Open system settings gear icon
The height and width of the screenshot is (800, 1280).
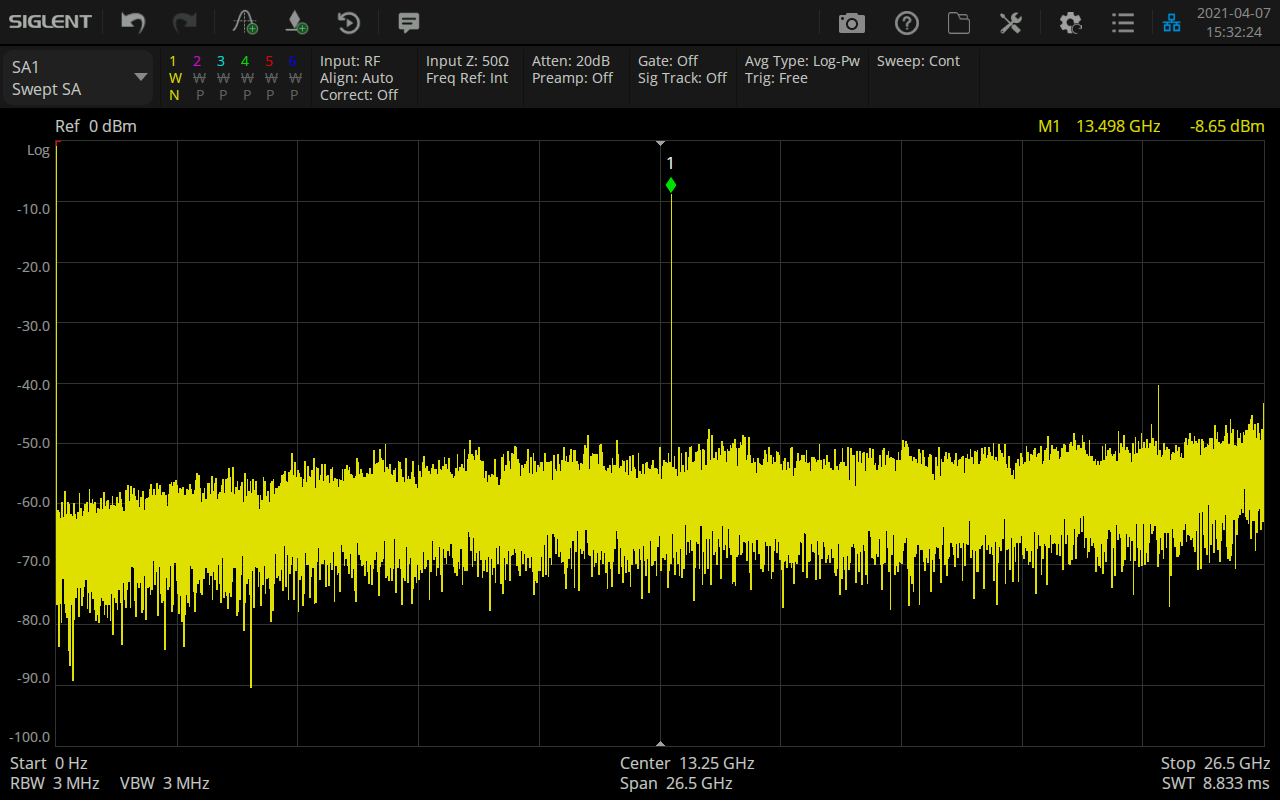coord(1071,23)
